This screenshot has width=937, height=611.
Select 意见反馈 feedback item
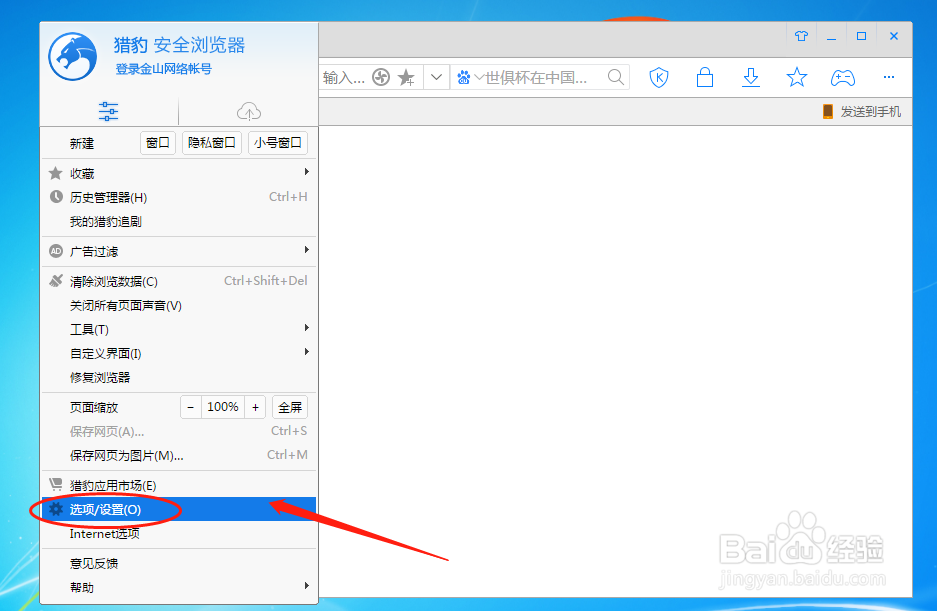179,563
